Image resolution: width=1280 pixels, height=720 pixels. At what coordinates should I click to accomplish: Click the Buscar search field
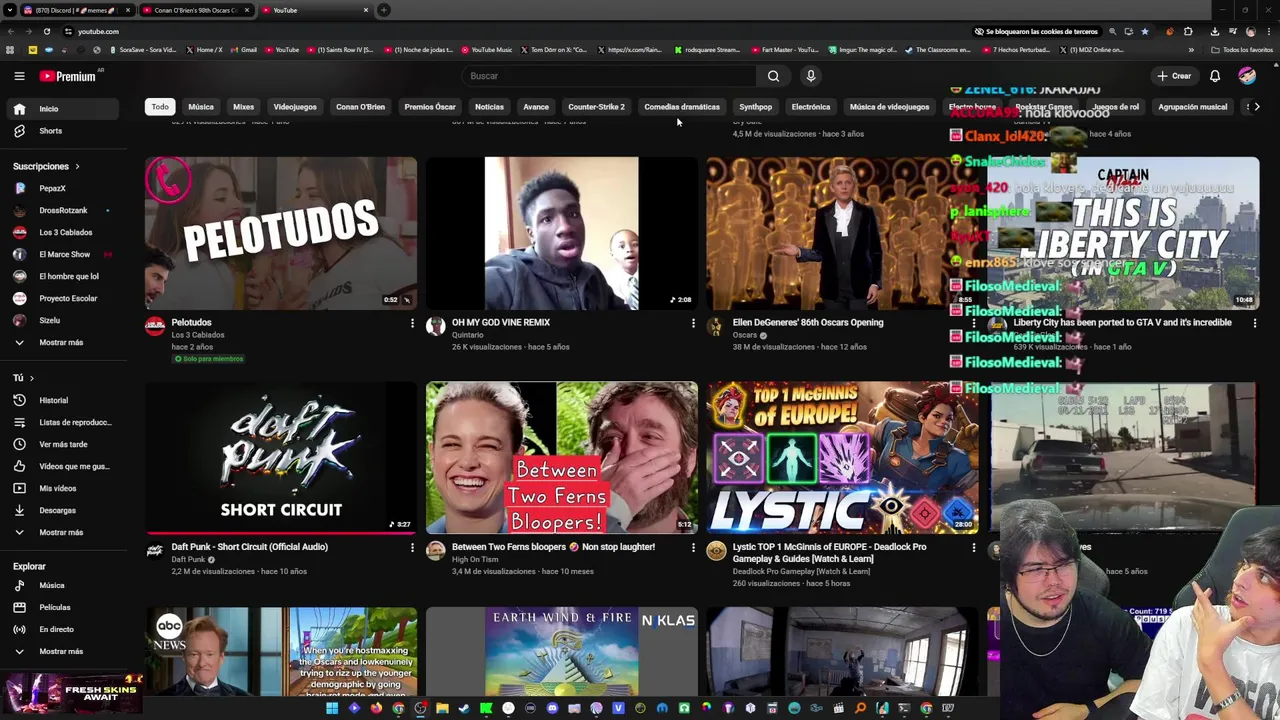click(609, 76)
